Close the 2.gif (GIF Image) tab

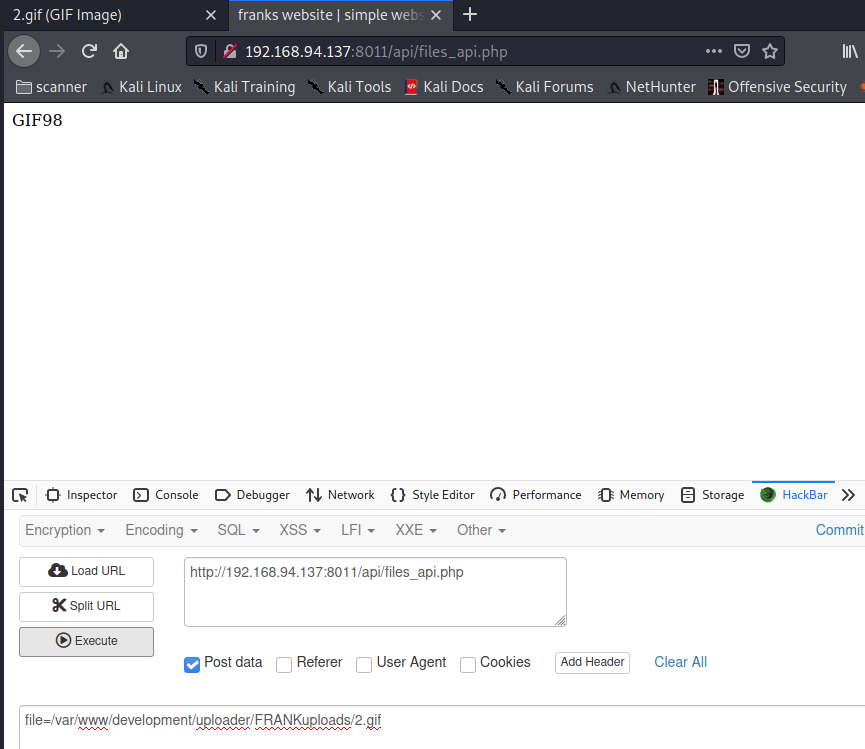[211, 15]
